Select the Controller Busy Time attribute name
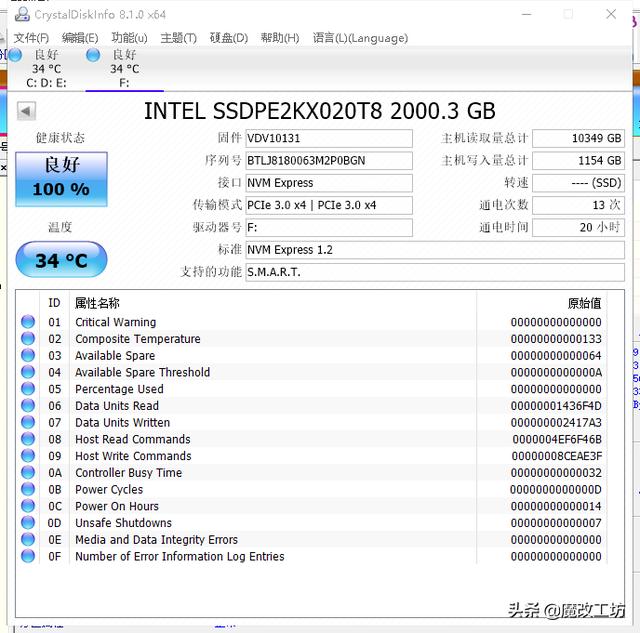The height and width of the screenshot is (633, 640). tap(129, 473)
